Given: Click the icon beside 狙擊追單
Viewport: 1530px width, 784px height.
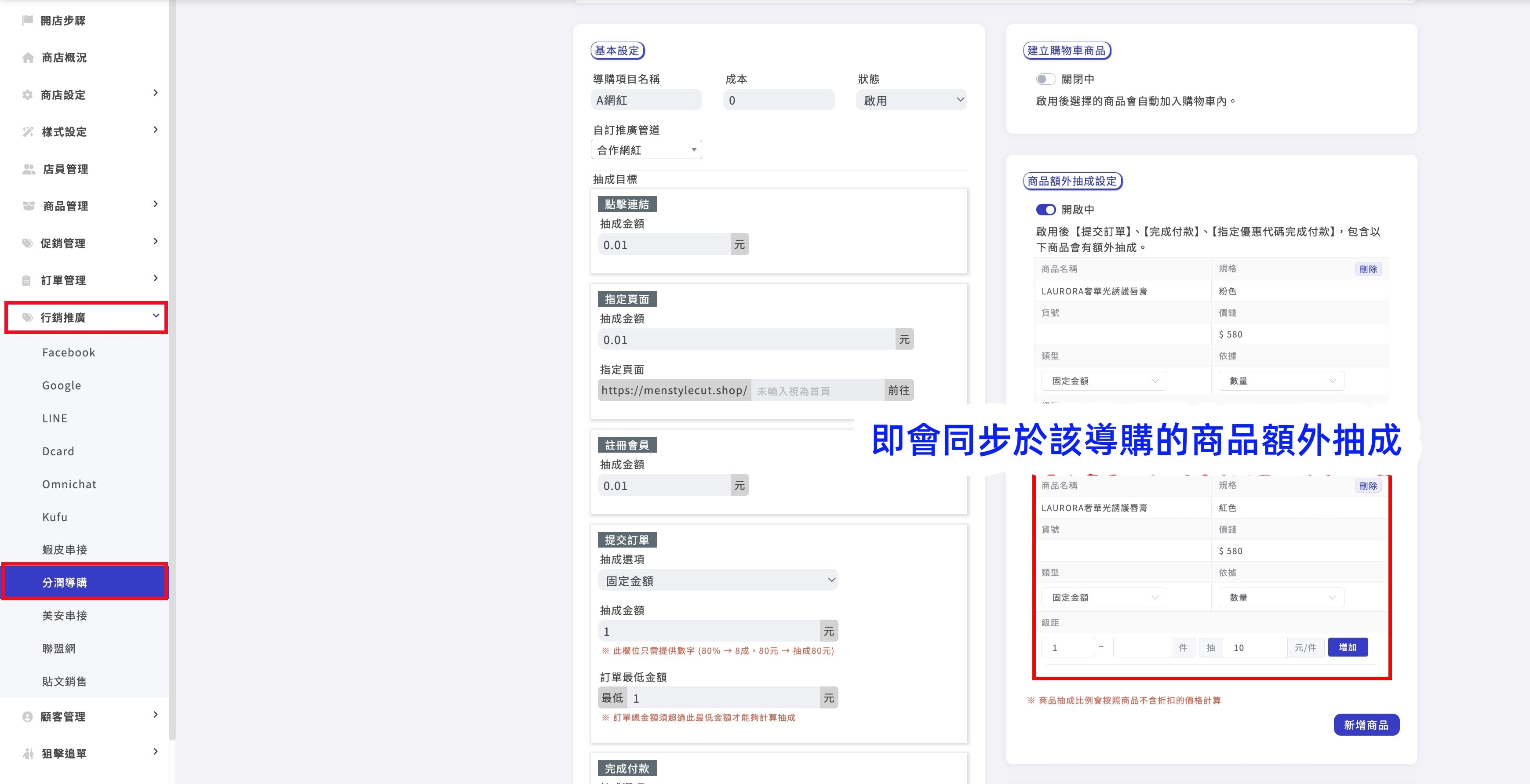Looking at the screenshot, I should (x=28, y=753).
